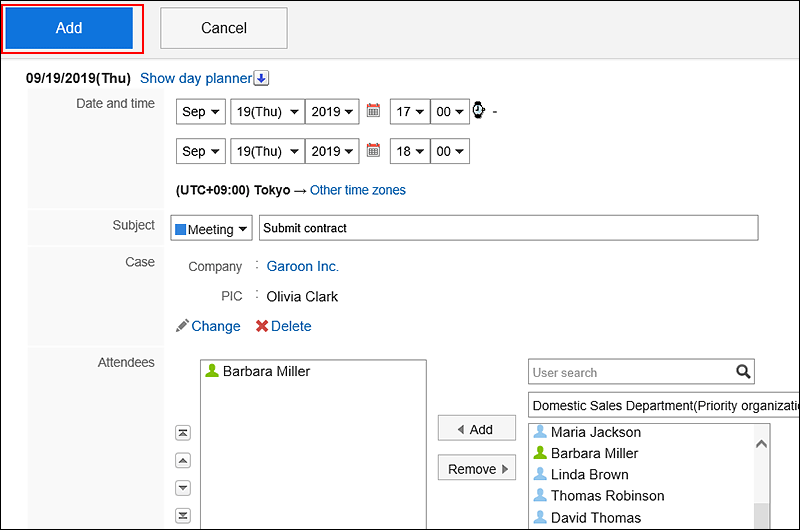
Task: Click the user icon next to Thomas Robinson
Action: pyautogui.click(x=540, y=495)
